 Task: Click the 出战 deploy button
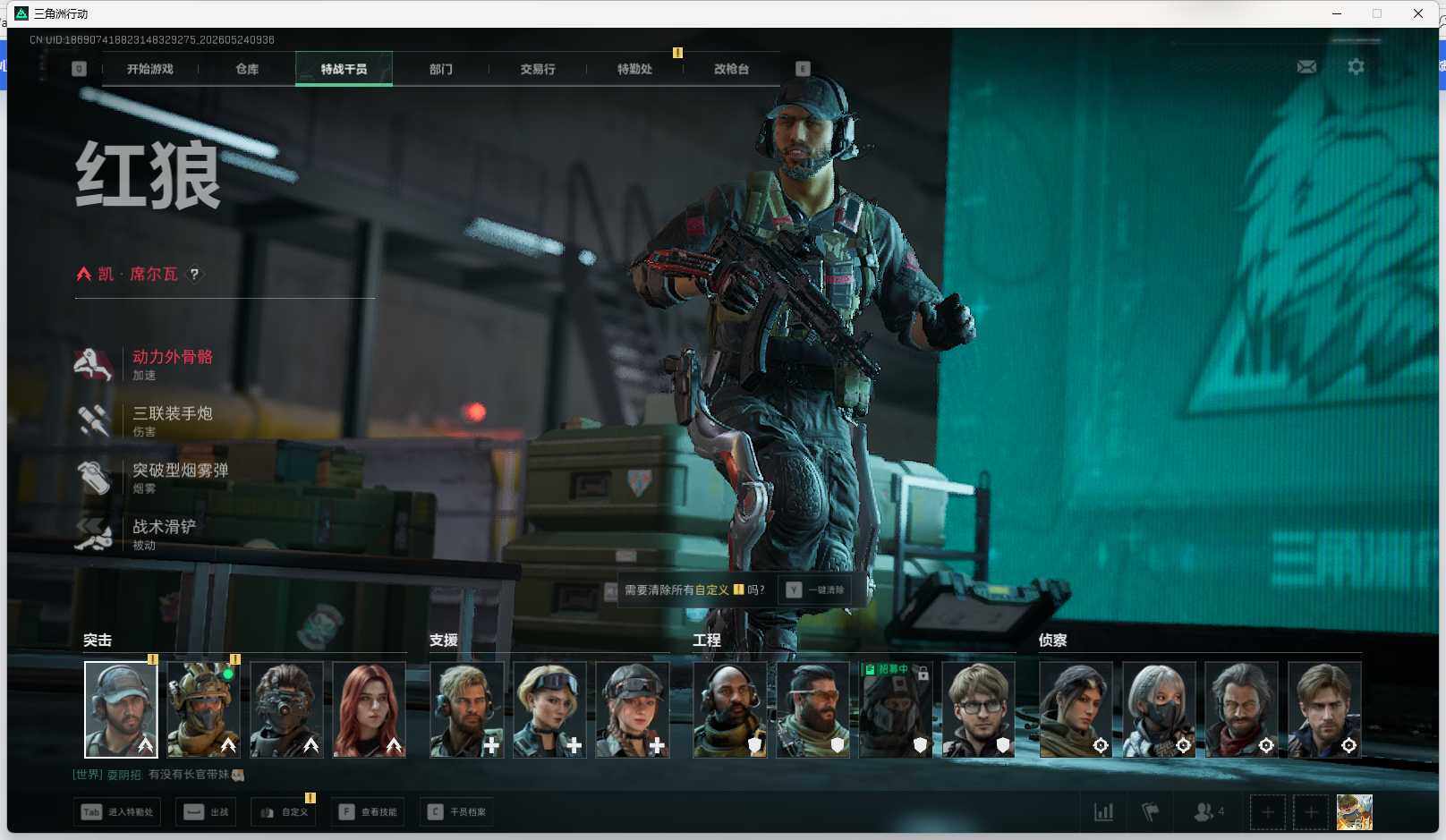[206, 812]
